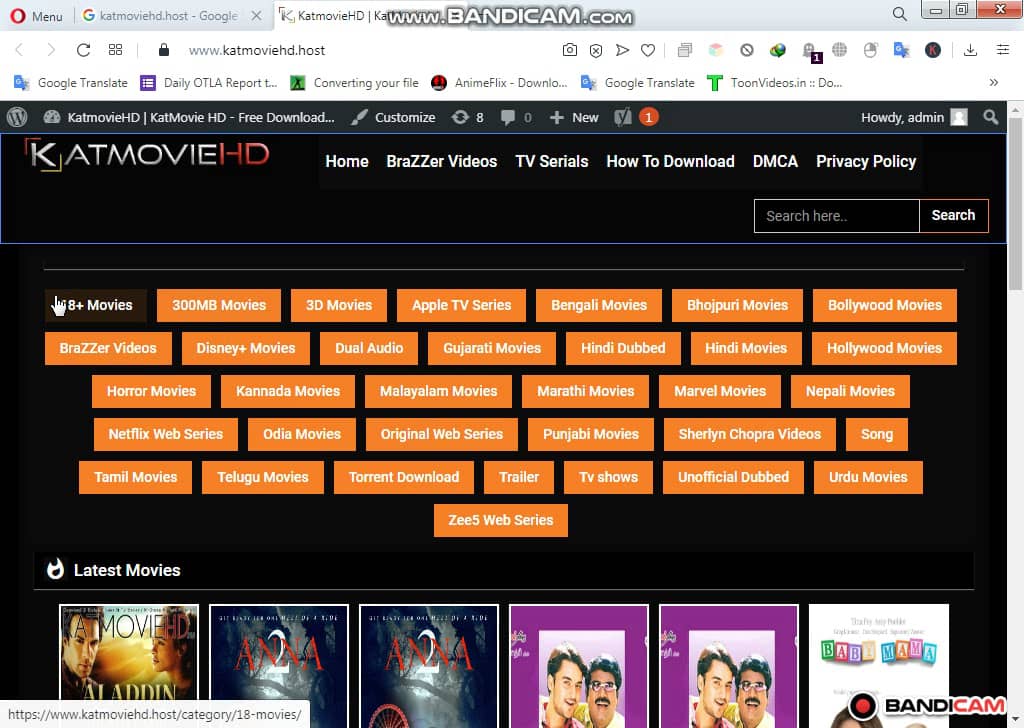Open How To Download navigation item

(x=670, y=161)
